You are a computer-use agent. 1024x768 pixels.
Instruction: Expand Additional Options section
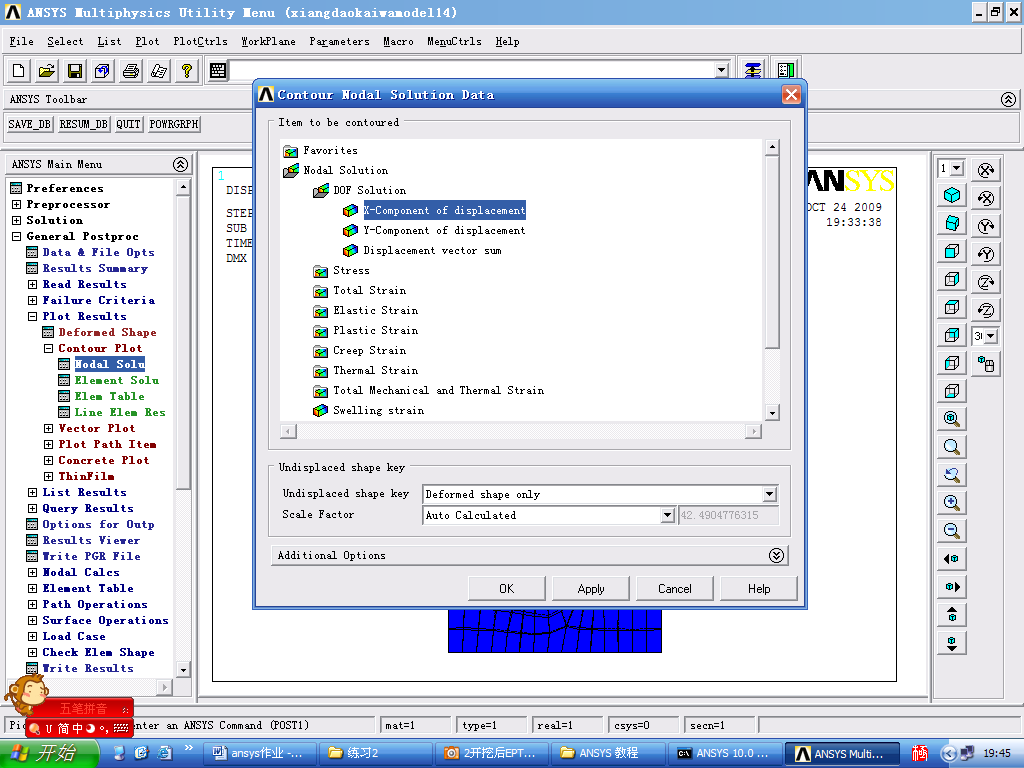point(776,556)
